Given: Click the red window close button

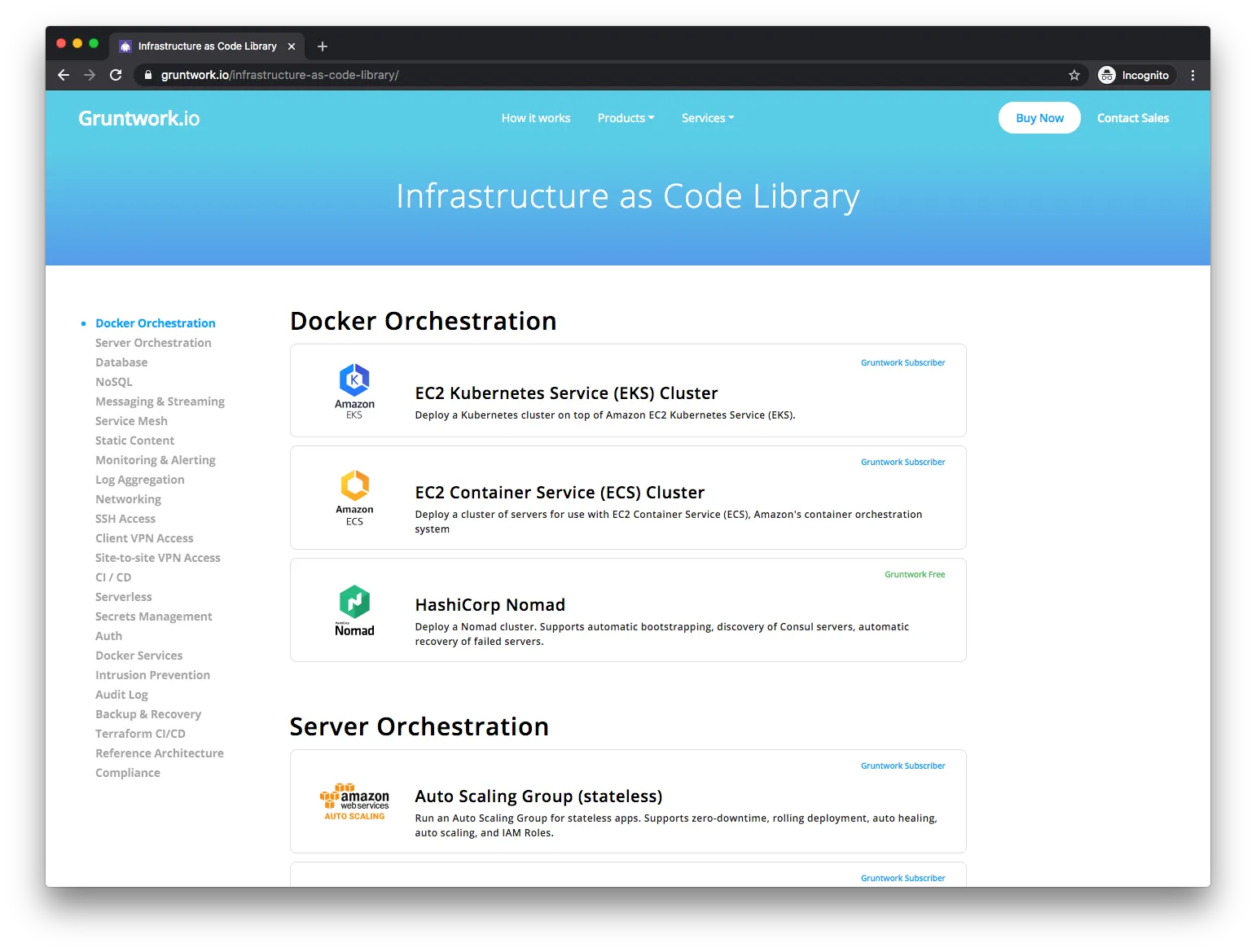Looking at the screenshot, I should [61, 43].
